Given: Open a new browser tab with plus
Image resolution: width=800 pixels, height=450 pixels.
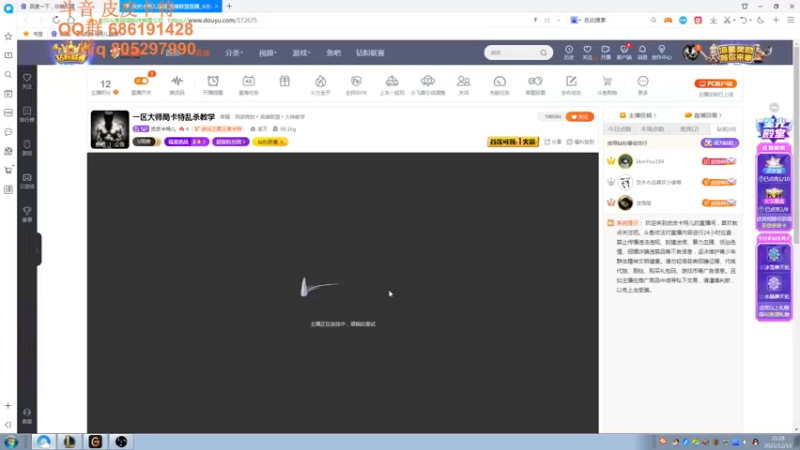Looking at the screenshot, I should coord(229,6).
